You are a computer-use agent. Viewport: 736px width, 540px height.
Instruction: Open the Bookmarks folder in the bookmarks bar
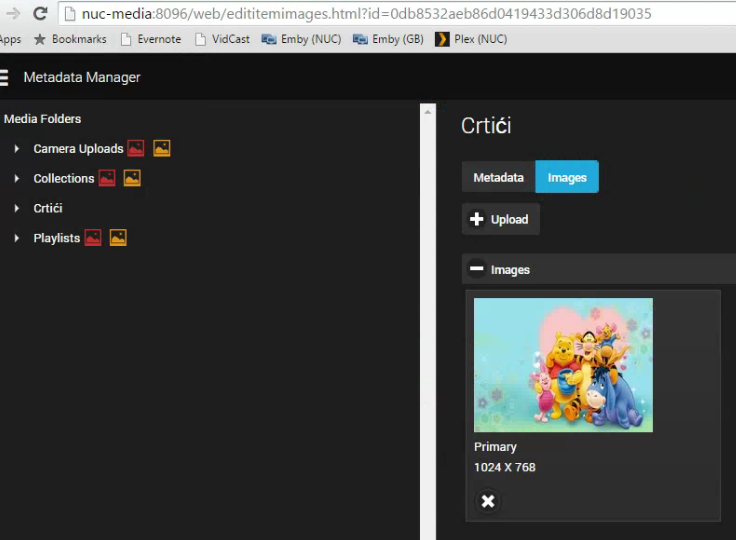tap(70, 39)
